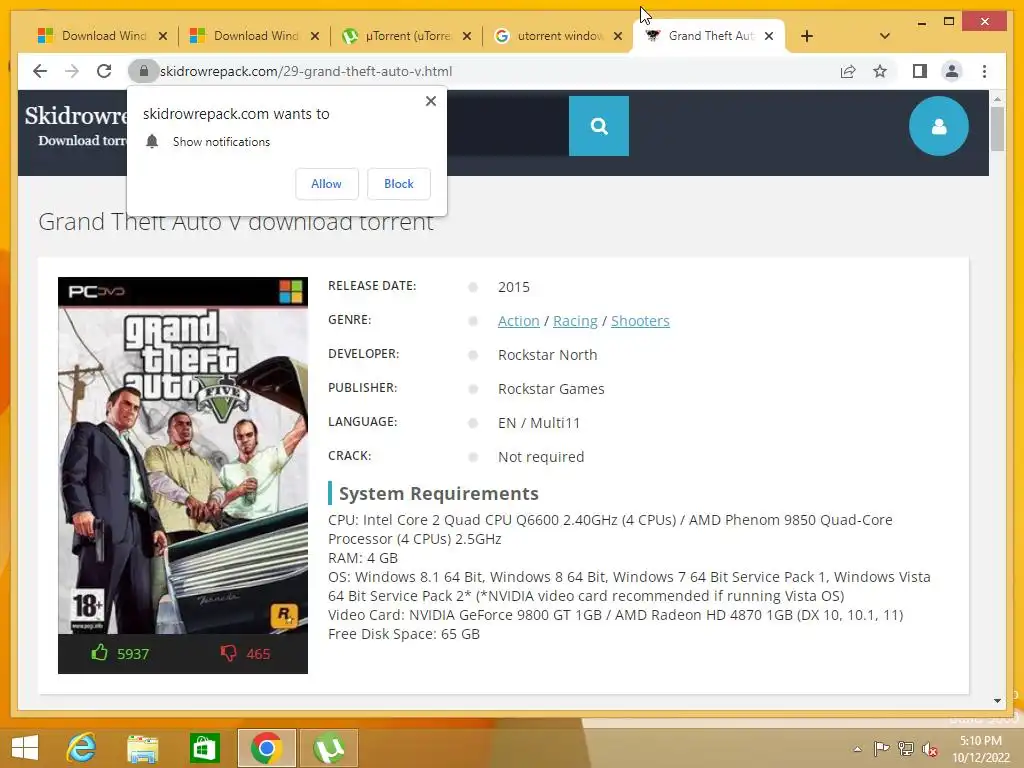
Task: Block skidrowrepack.com notifications
Action: pyautogui.click(x=398, y=184)
